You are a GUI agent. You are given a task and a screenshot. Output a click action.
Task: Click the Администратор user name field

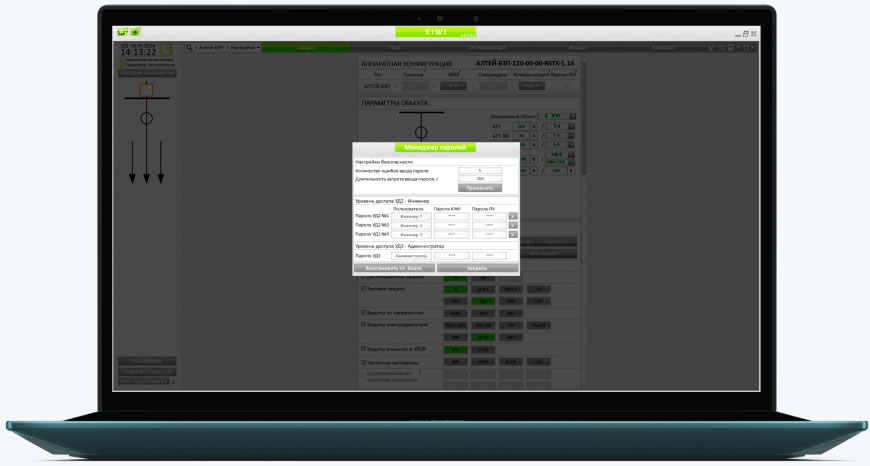[411, 256]
